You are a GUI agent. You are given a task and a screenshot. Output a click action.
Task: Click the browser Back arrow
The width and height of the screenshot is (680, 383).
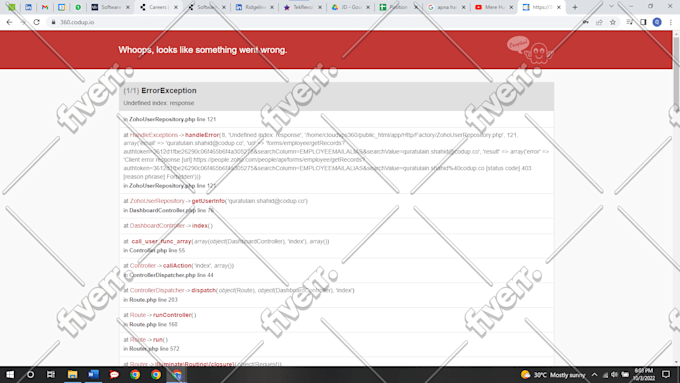pyautogui.click(x=9, y=22)
